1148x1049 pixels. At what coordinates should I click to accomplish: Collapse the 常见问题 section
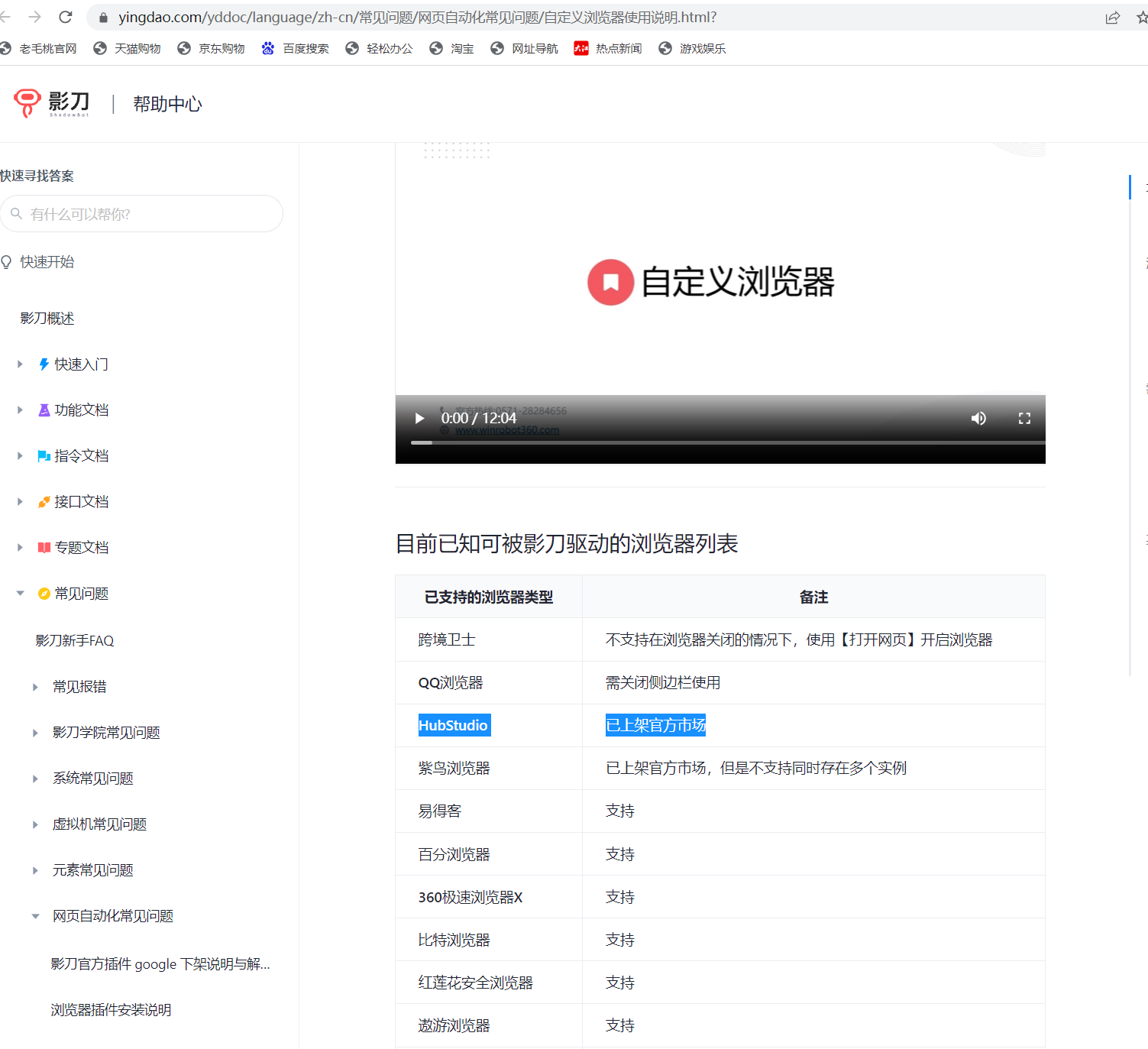[x=21, y=594]
